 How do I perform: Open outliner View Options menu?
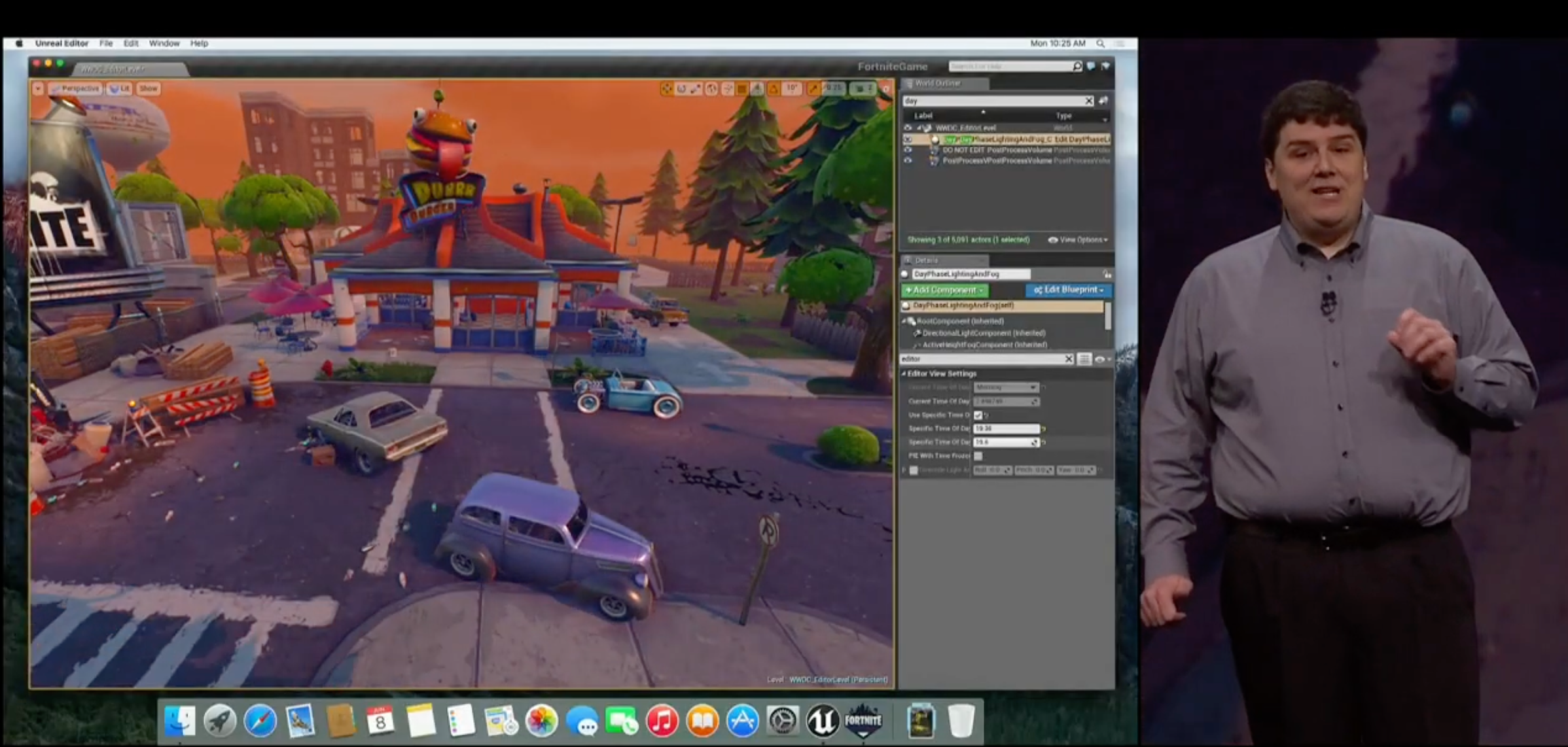click(1078, 240)
